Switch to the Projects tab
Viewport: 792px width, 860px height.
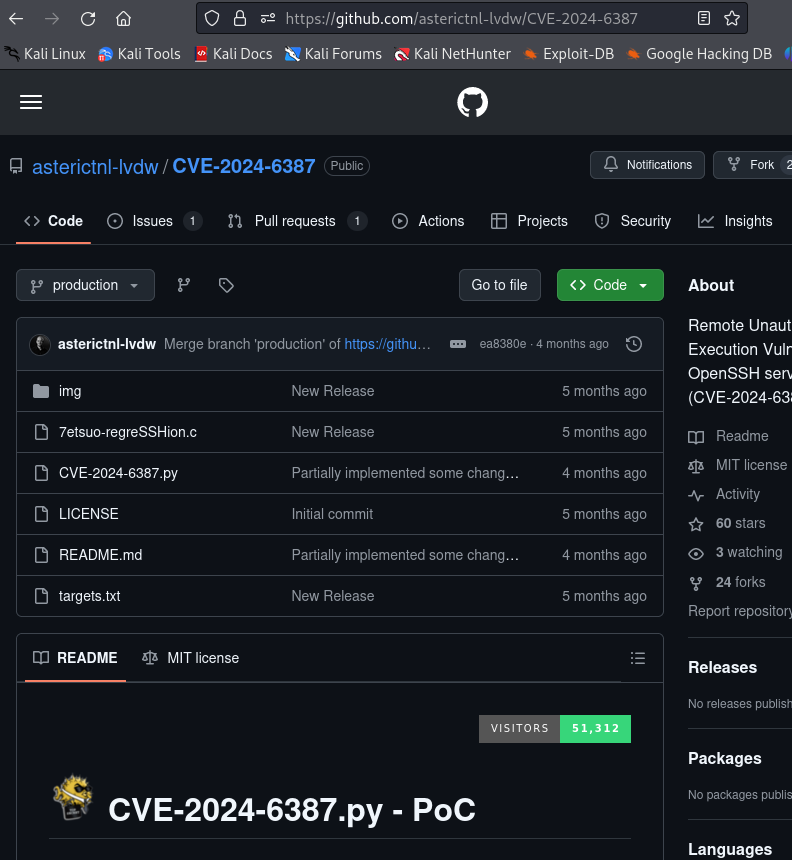529,221
